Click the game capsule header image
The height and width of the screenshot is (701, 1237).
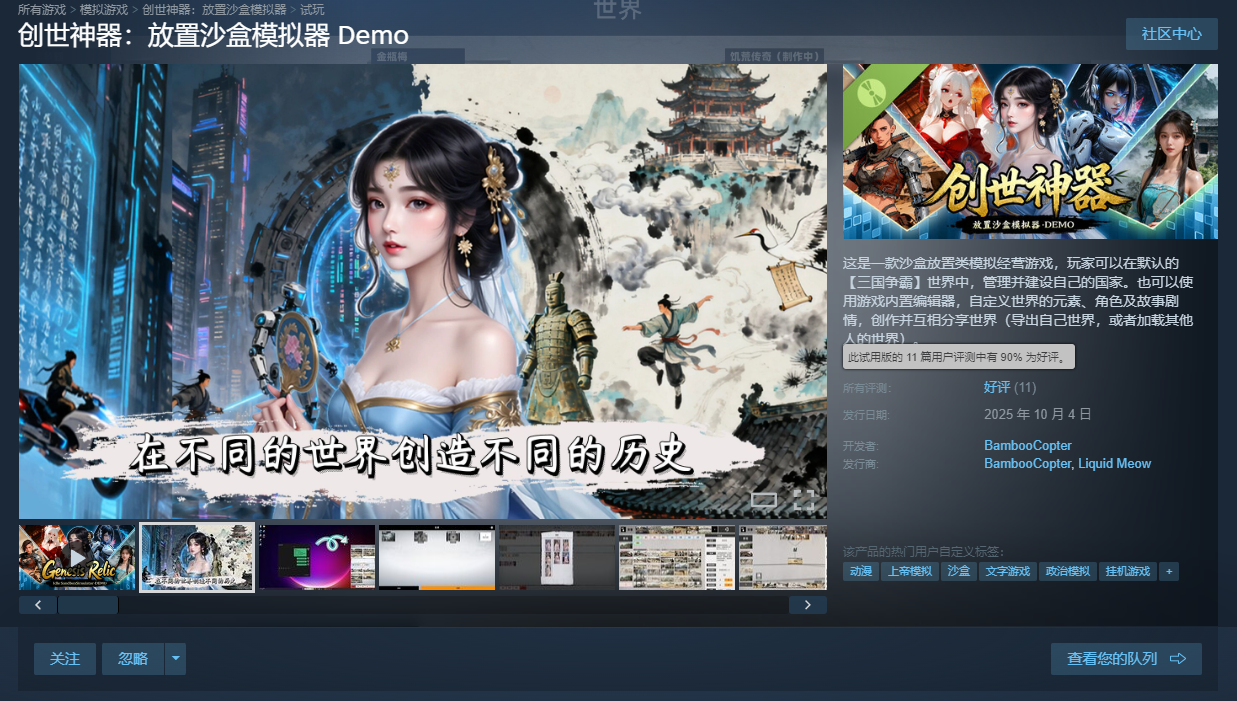[x=1030, y=152]
